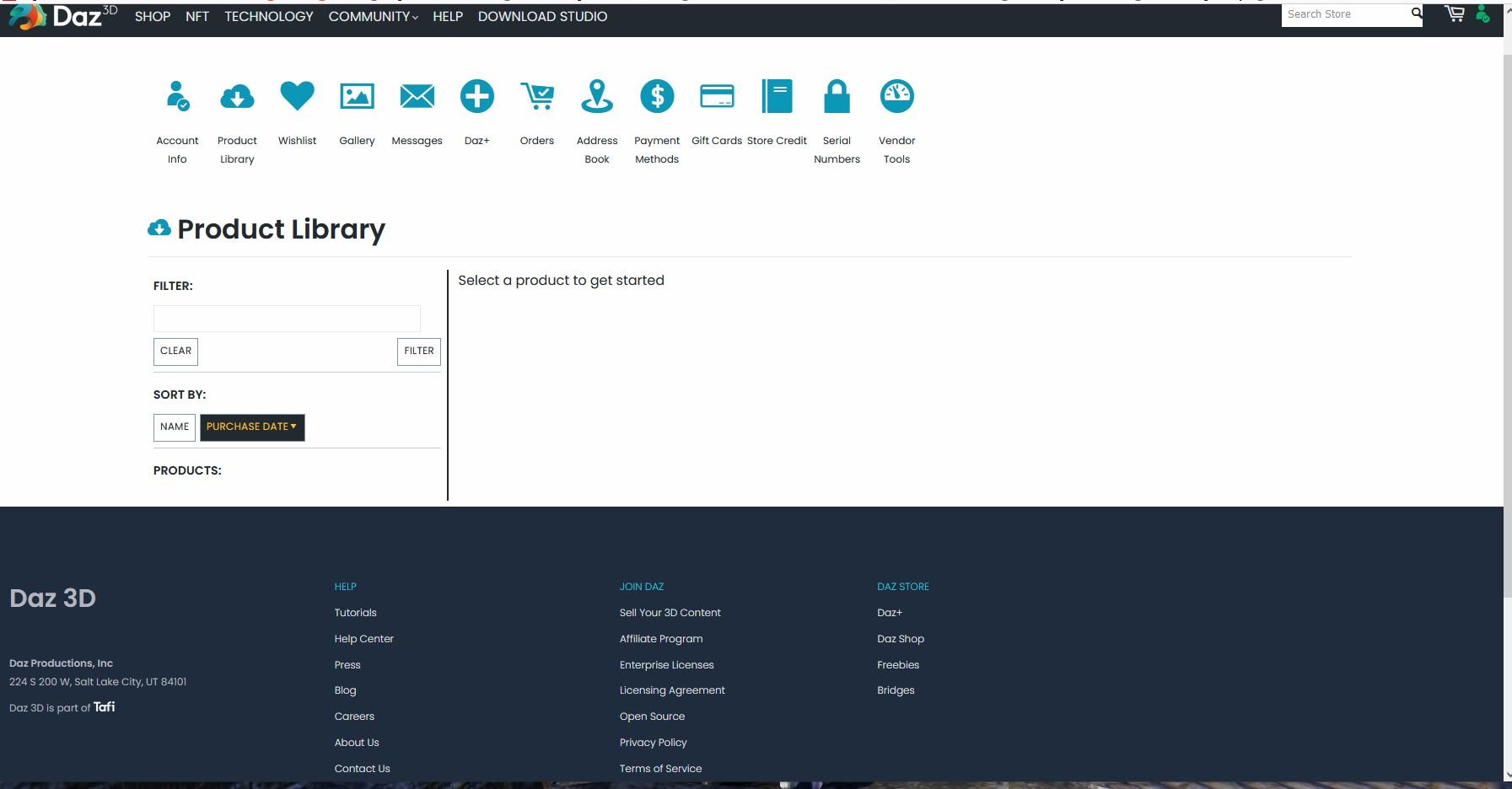This screenshot has width=1512, height=789.
Task: Click the CLEAR filter button
Action: click(175, 352)
